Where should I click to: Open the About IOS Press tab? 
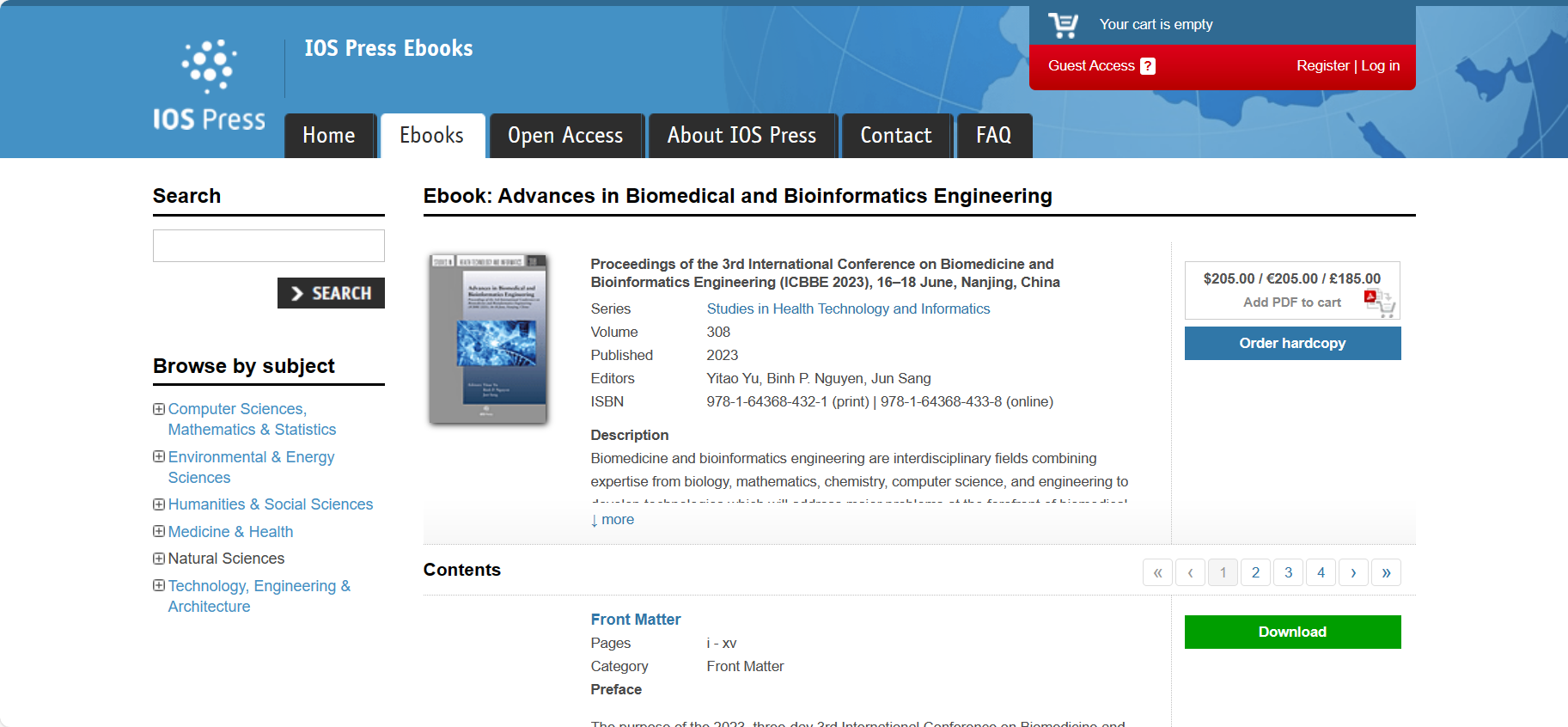(742, 136)
